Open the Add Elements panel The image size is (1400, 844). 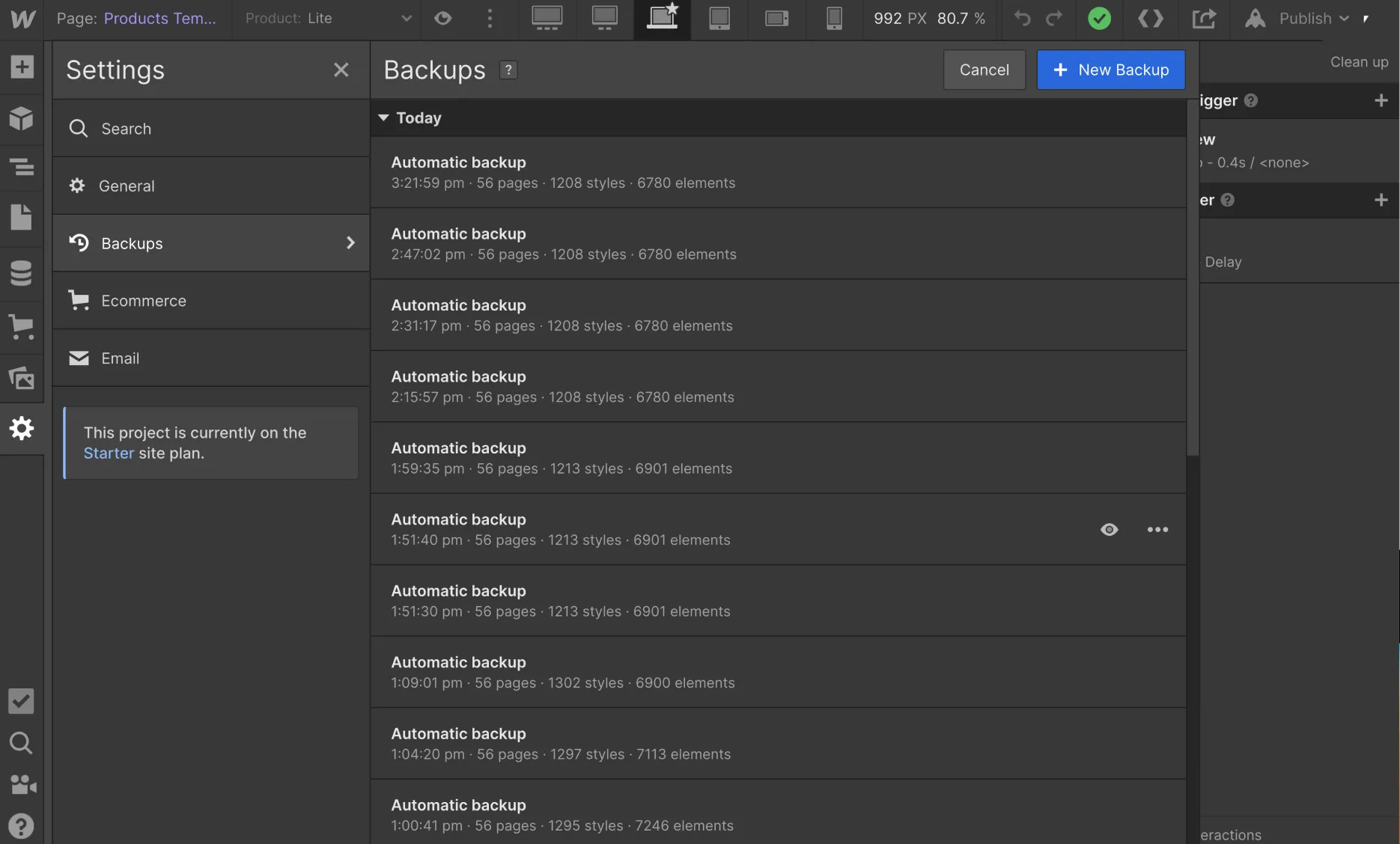pos(22,67)
